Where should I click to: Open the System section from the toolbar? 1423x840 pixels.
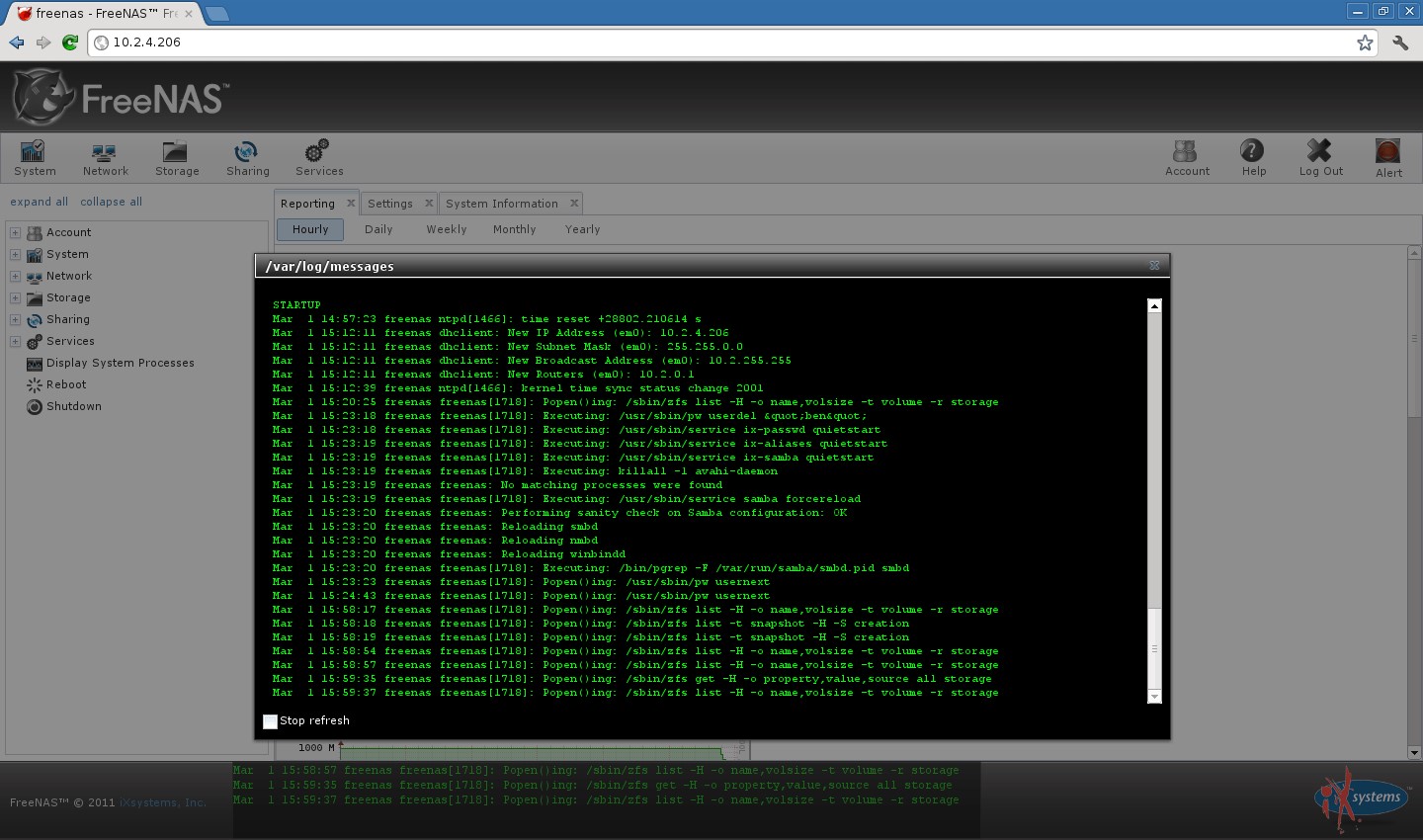(x=34, y=158)
